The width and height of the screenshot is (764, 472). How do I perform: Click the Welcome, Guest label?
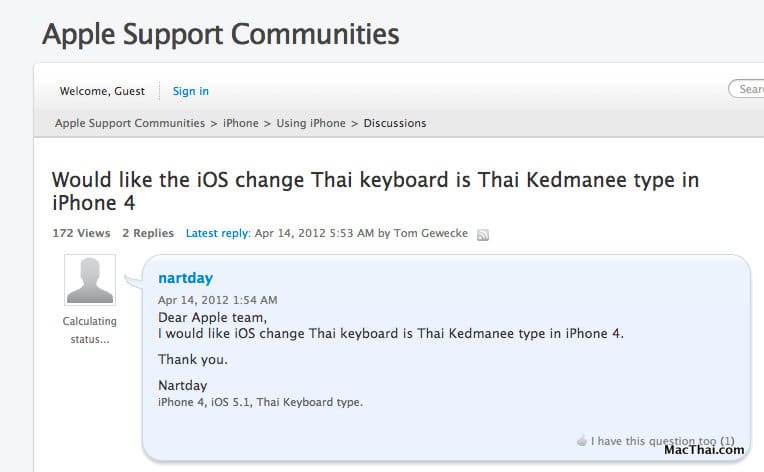coord(102,91)
